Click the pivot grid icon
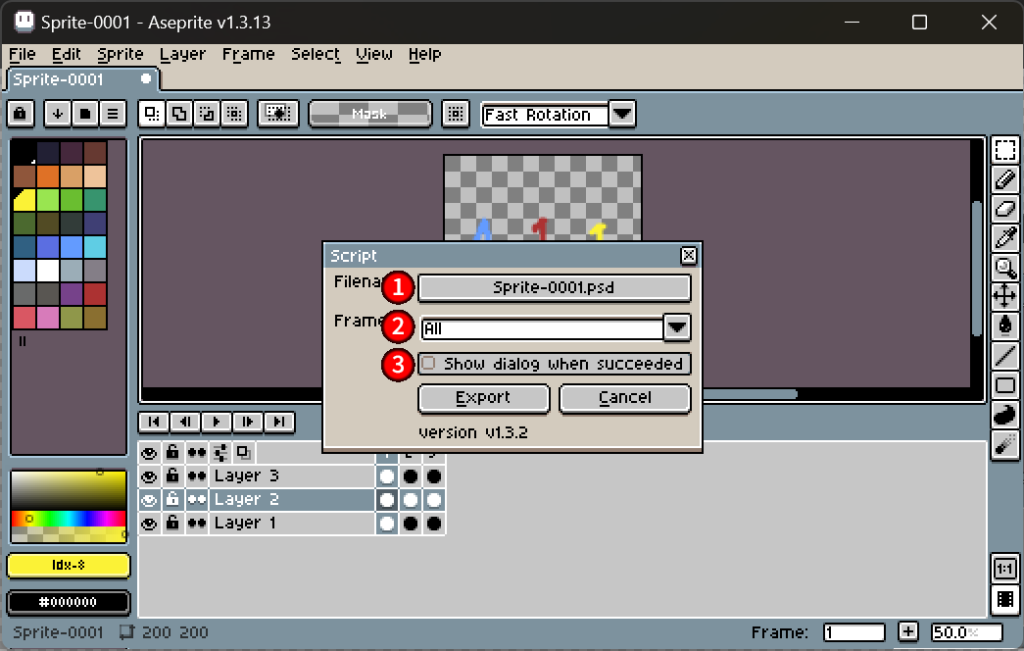The image size is (1024, 651). click(x=455, y=114)
